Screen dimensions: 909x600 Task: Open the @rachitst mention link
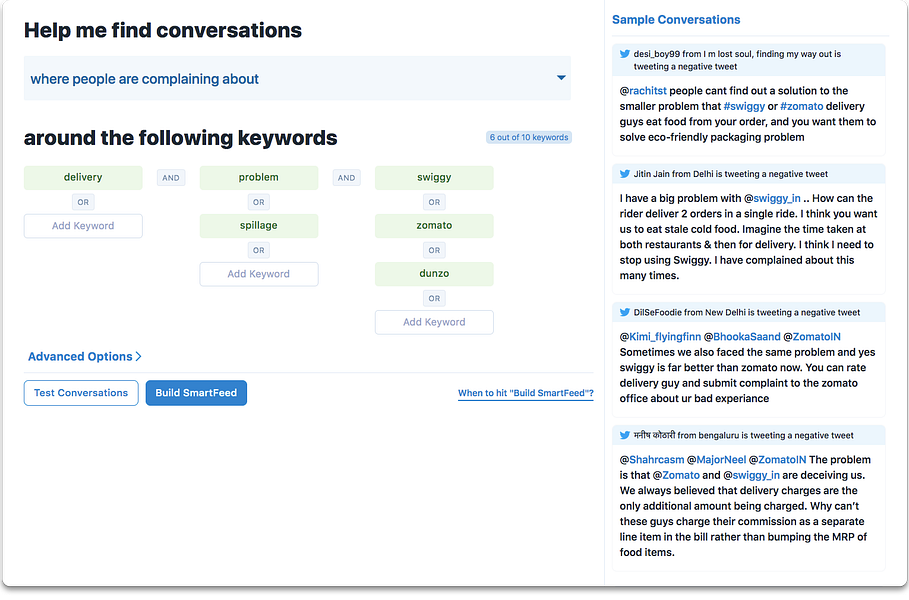pos(643,91)
